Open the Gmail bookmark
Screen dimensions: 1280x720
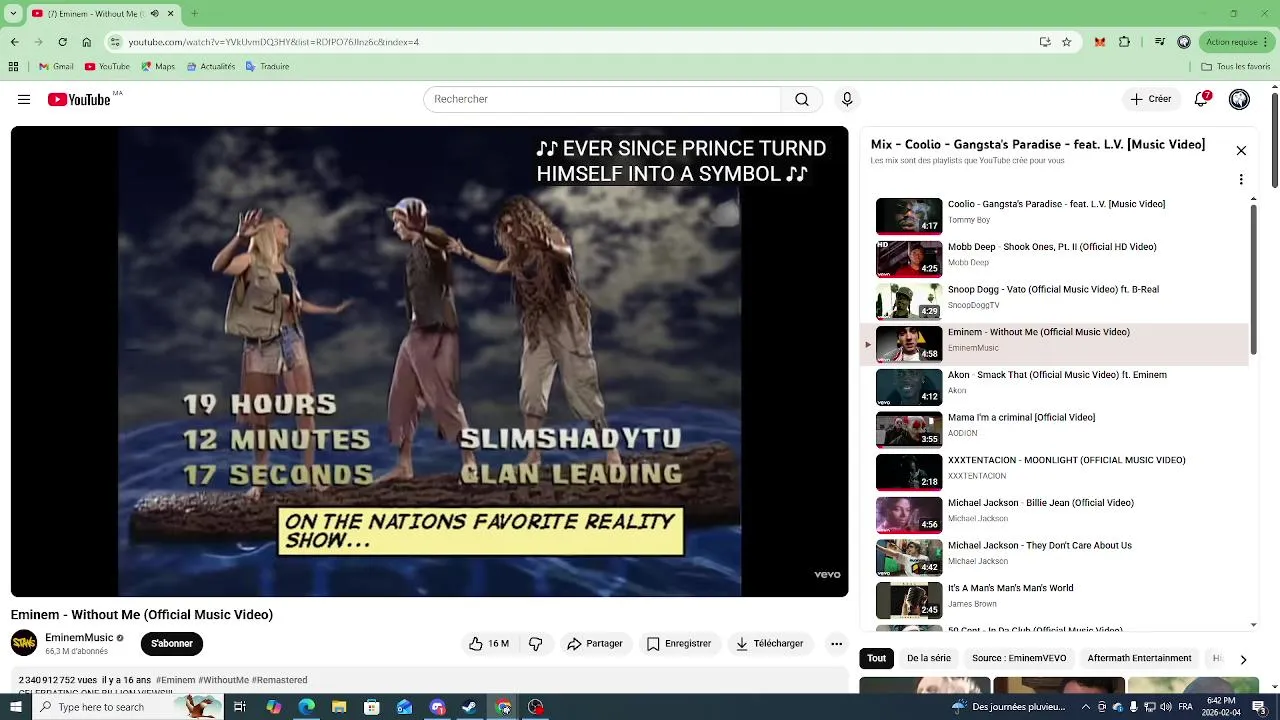[56, 67]
